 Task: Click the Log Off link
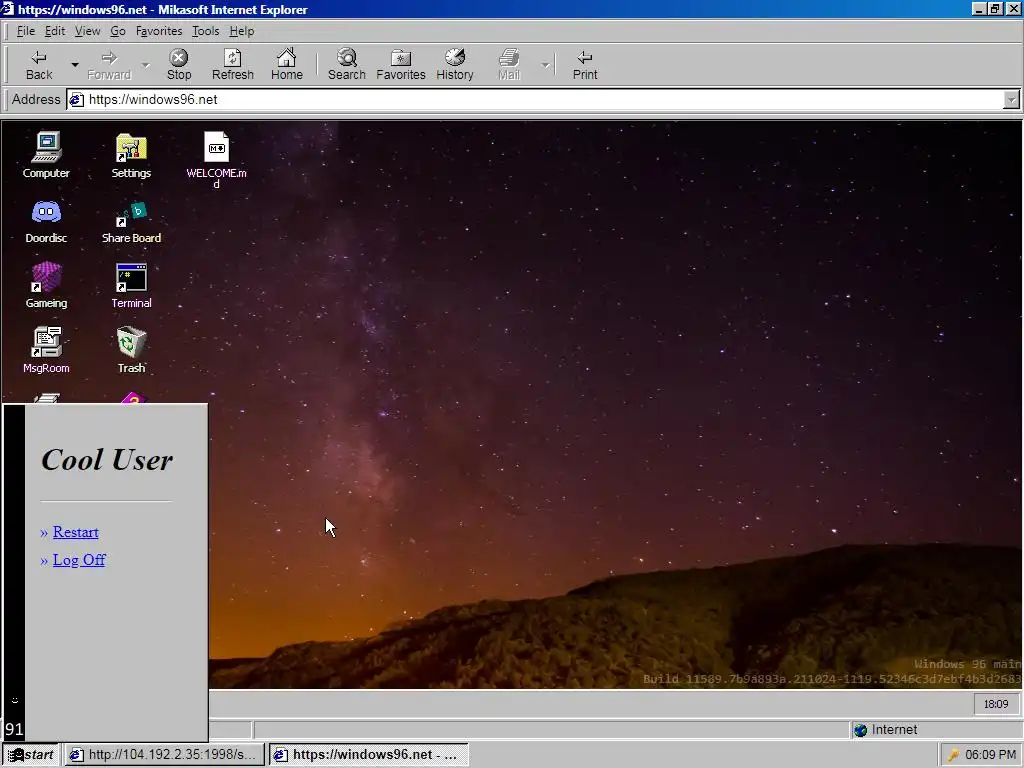point(79,560)
